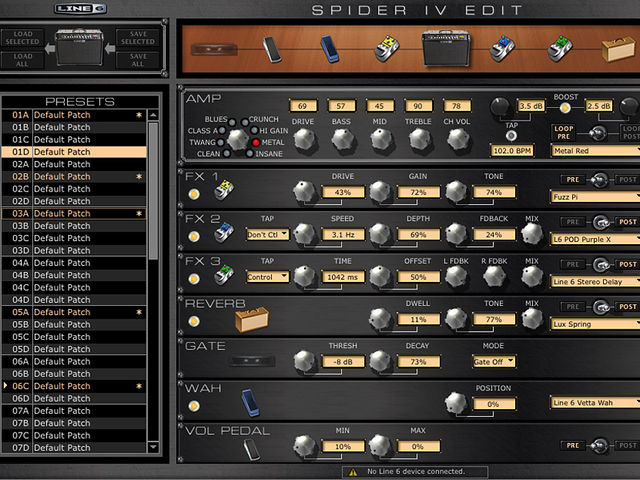Toggle FX 1 on/off LED

pos(194,194)
